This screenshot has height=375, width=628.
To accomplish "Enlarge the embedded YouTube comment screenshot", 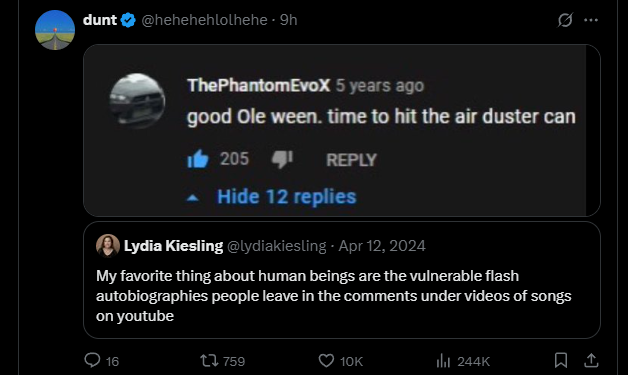I will click(x=342, y=130).
